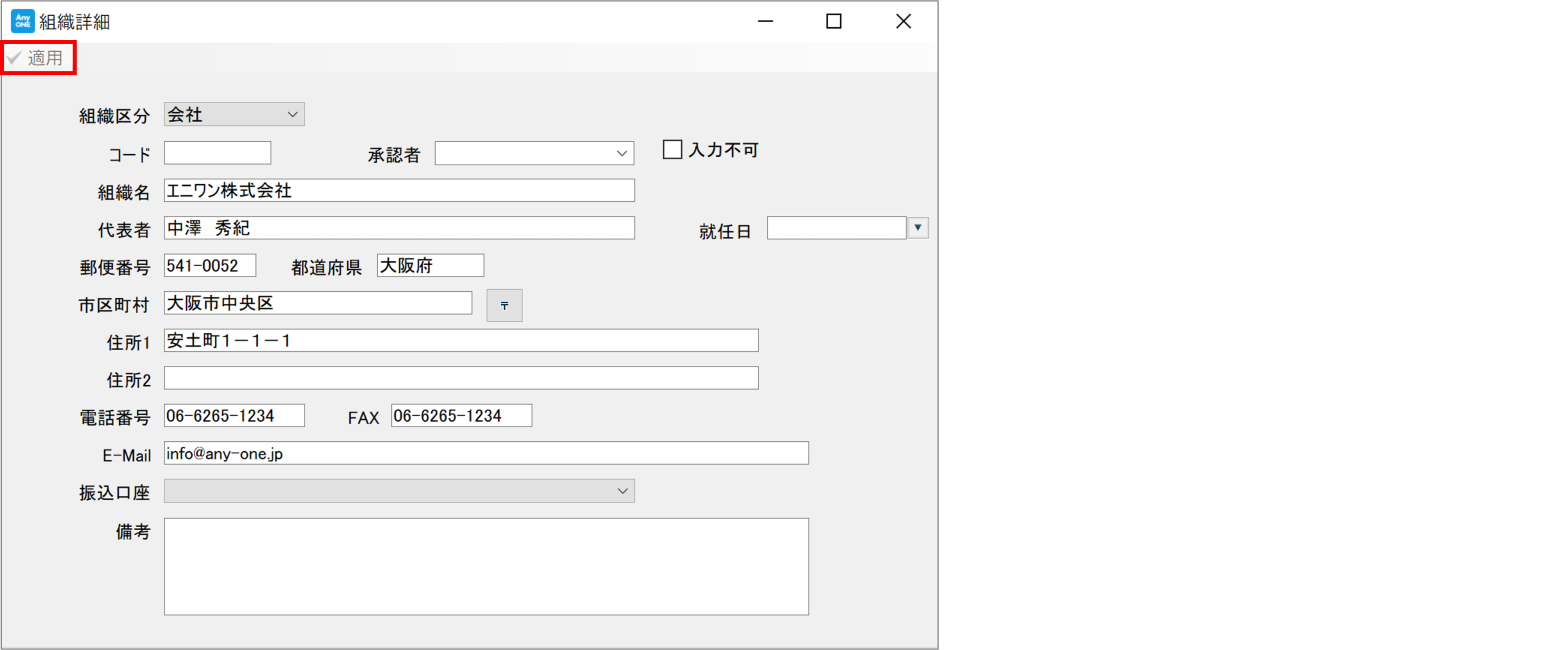Focus the 住所1 address field

[x=460, y=341]
